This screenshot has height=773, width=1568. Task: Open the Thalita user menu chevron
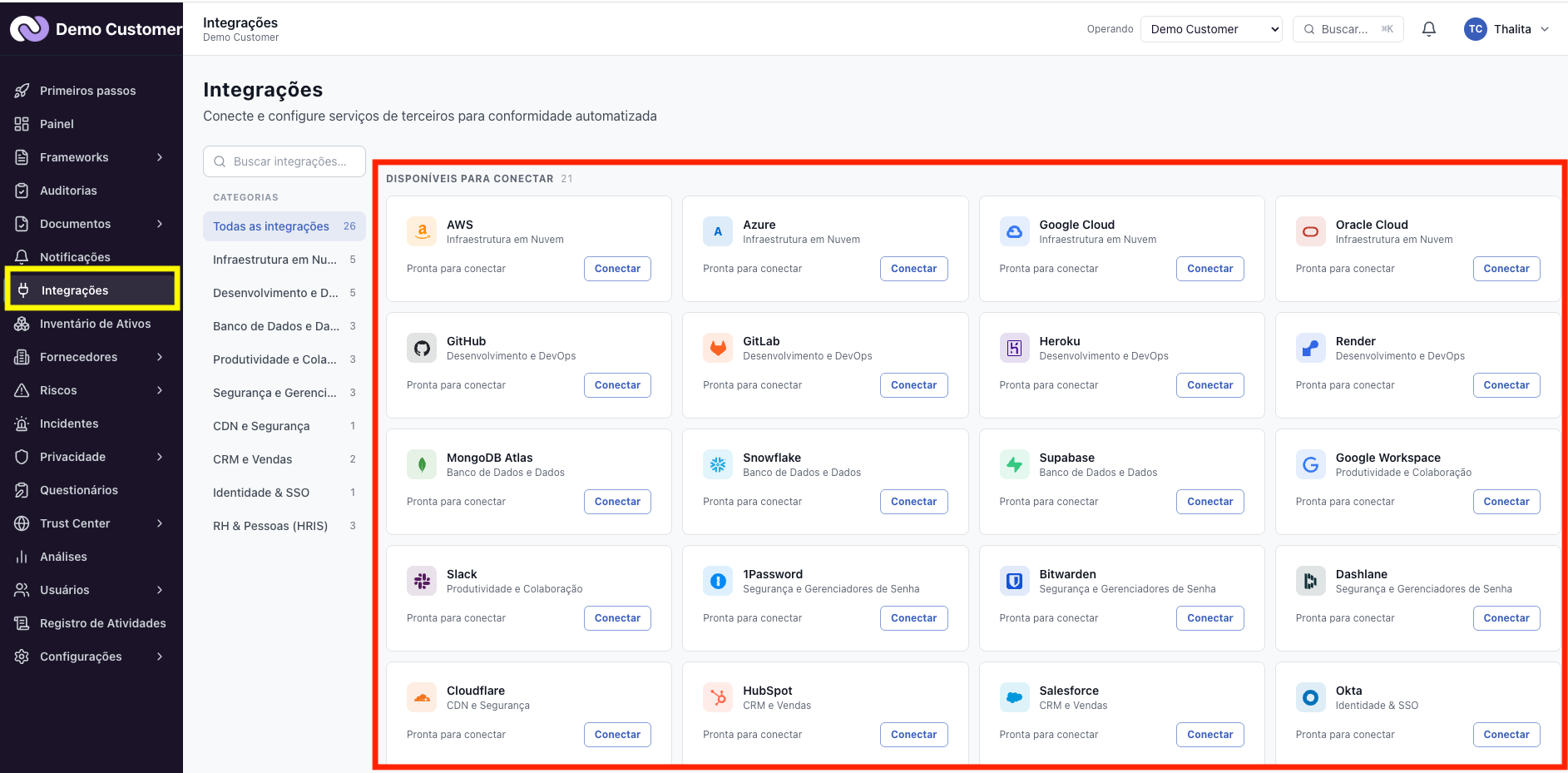click(x=1545, y=29)
